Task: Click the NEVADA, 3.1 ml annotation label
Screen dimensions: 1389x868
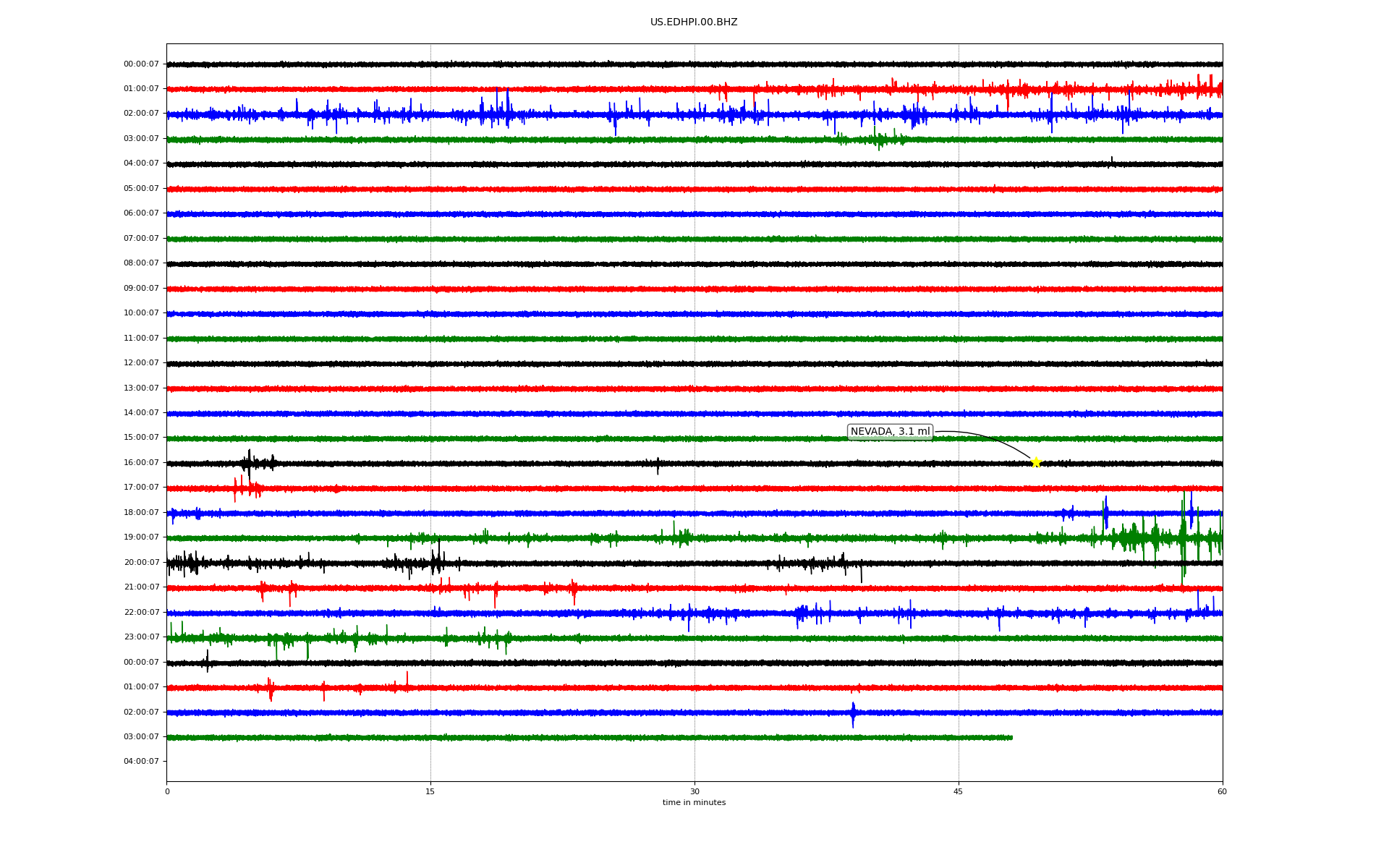Action: (890, 432)
